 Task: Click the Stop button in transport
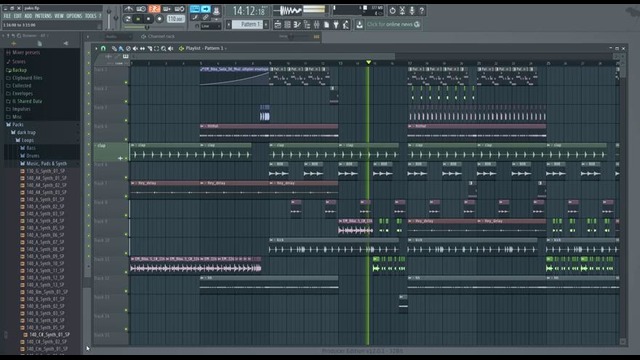tap(149, 19)
